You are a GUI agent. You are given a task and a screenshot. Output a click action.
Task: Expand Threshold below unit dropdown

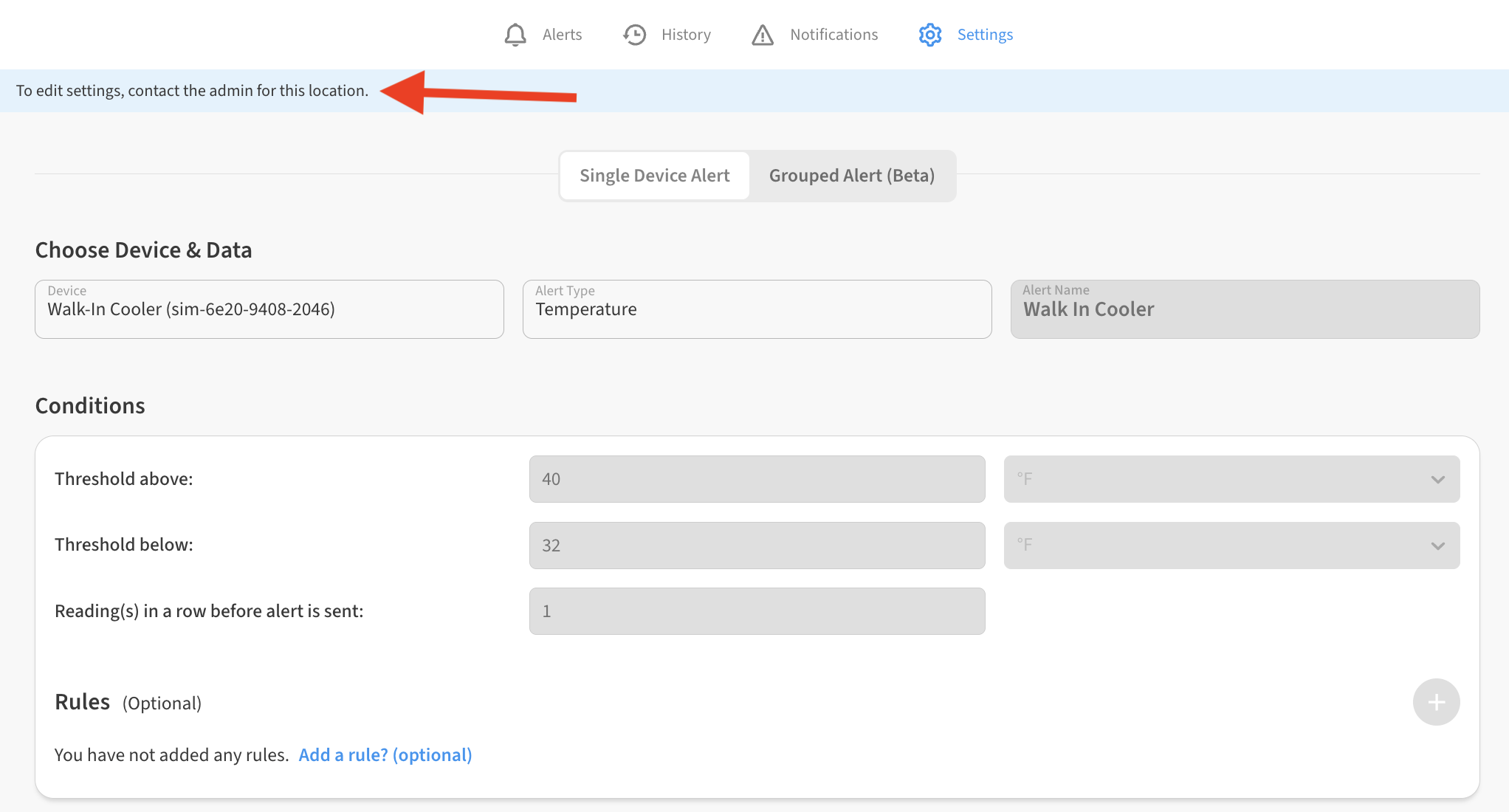[x=1231, y=546]
